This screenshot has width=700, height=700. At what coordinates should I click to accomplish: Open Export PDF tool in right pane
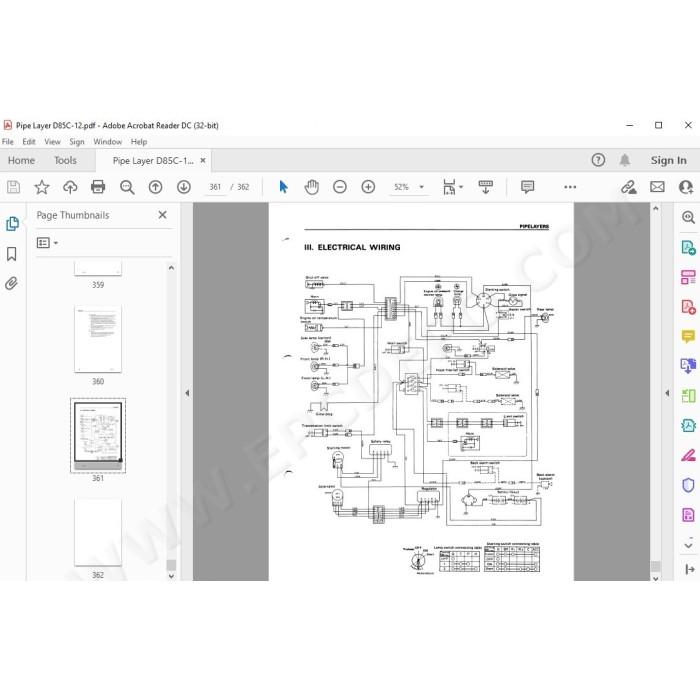688,247
